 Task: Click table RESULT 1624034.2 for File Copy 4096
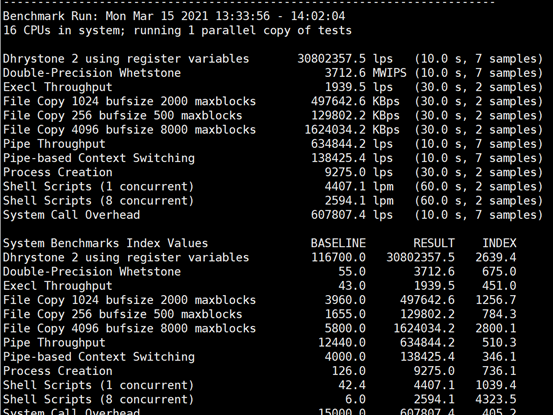(x=424, y=329)
